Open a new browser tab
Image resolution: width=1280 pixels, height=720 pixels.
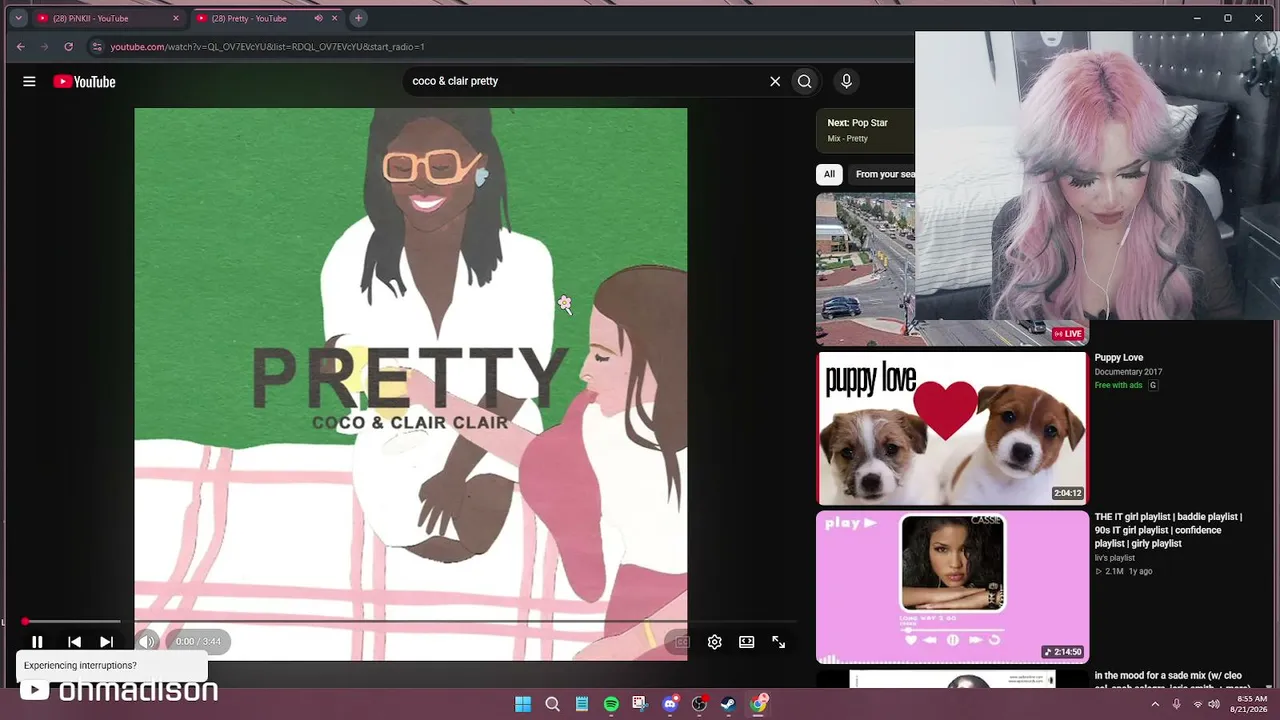point(358,18)
